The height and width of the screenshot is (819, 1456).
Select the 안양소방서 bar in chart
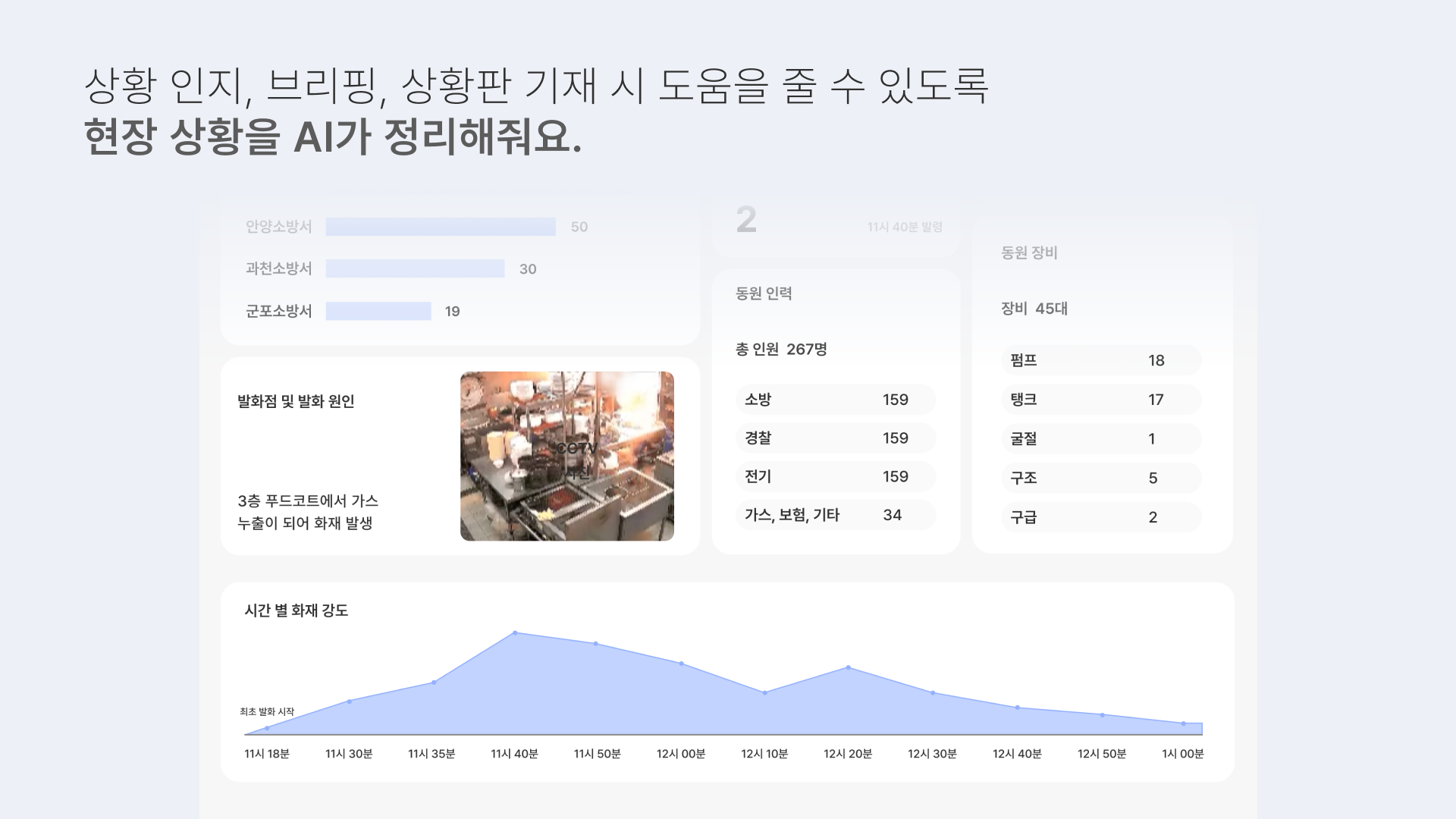[x=440, y=227]
